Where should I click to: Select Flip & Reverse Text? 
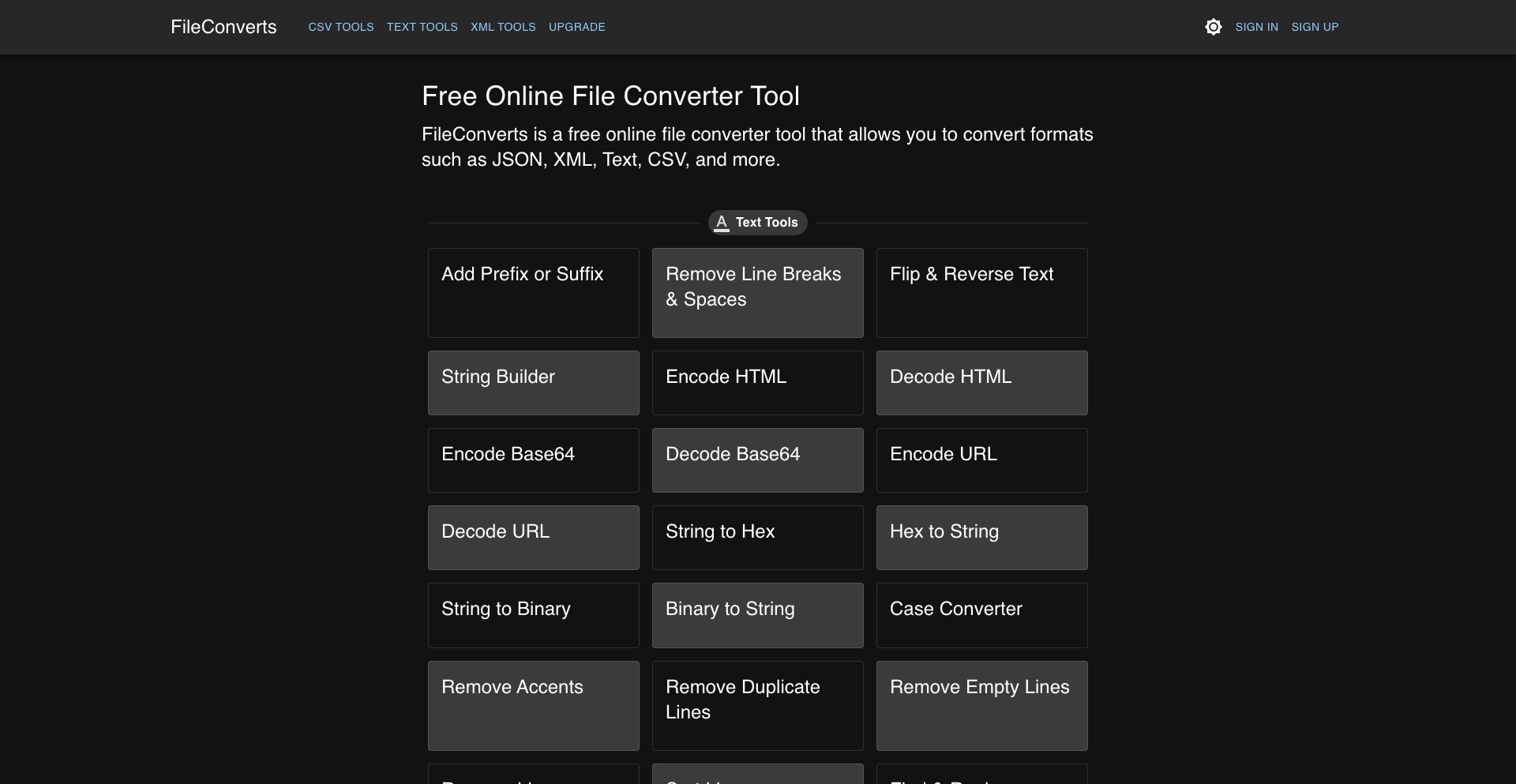(x=981, y=293)
